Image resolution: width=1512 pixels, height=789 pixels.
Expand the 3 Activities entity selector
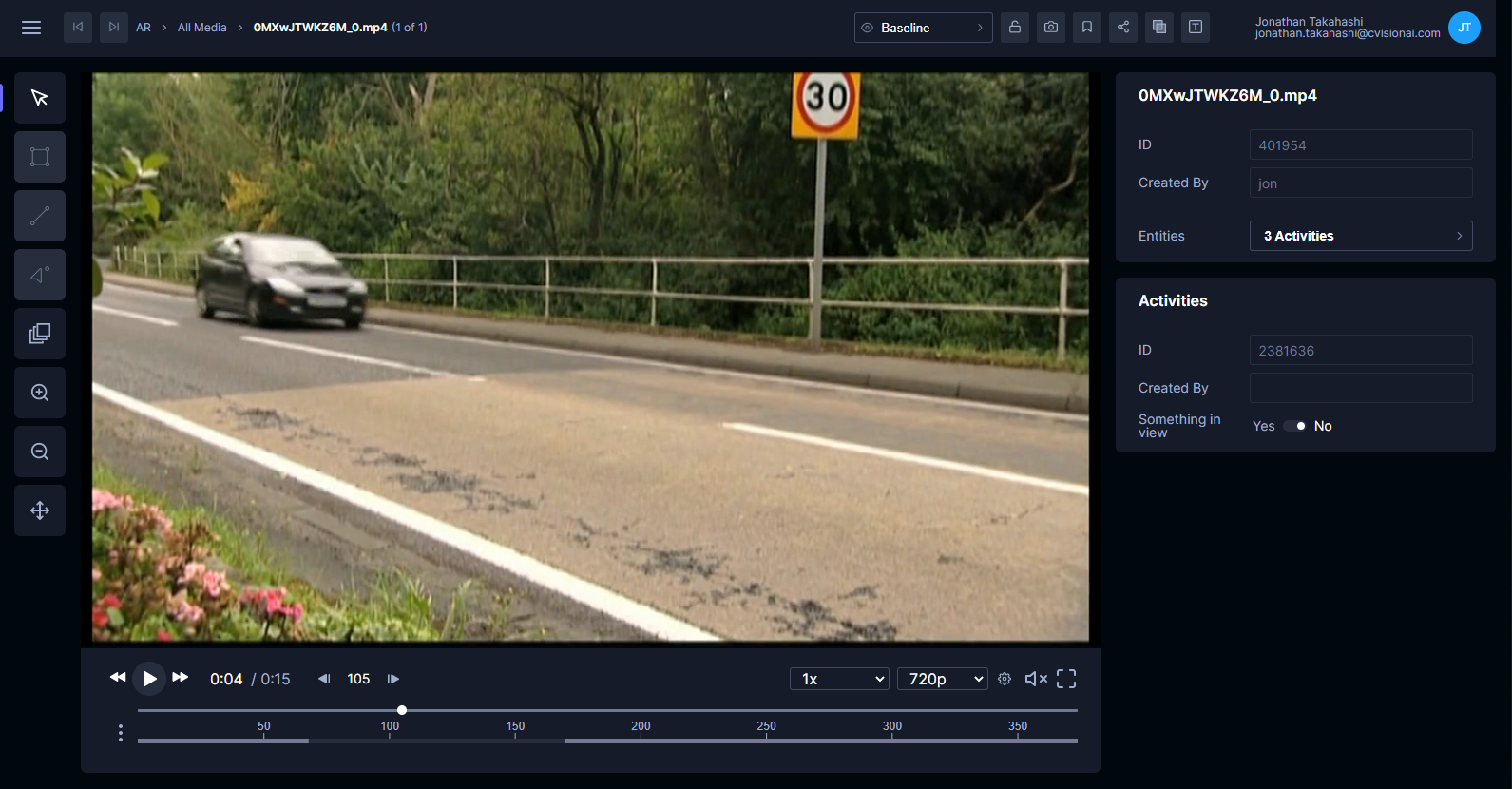1360,236
